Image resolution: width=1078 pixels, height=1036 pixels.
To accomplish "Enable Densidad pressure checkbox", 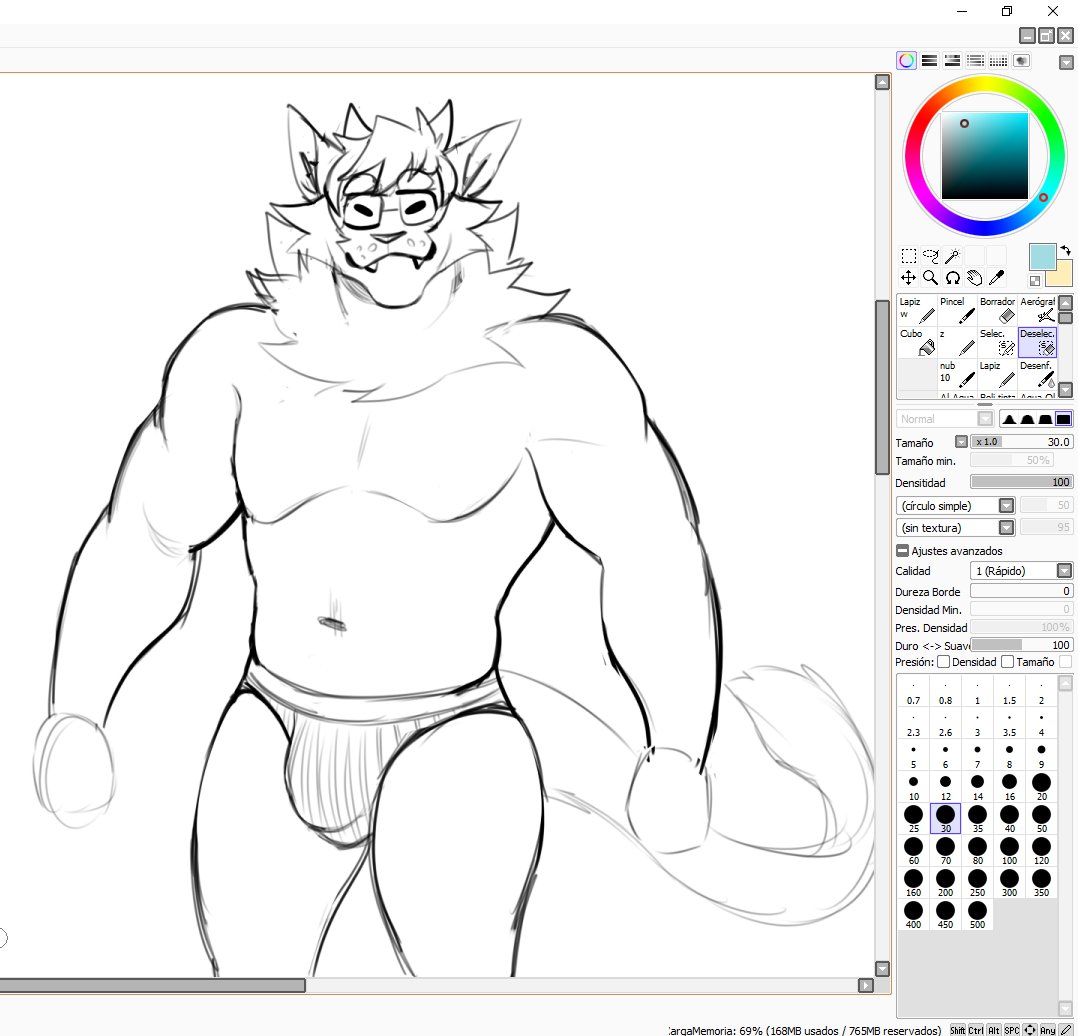I will pos(943,662).
